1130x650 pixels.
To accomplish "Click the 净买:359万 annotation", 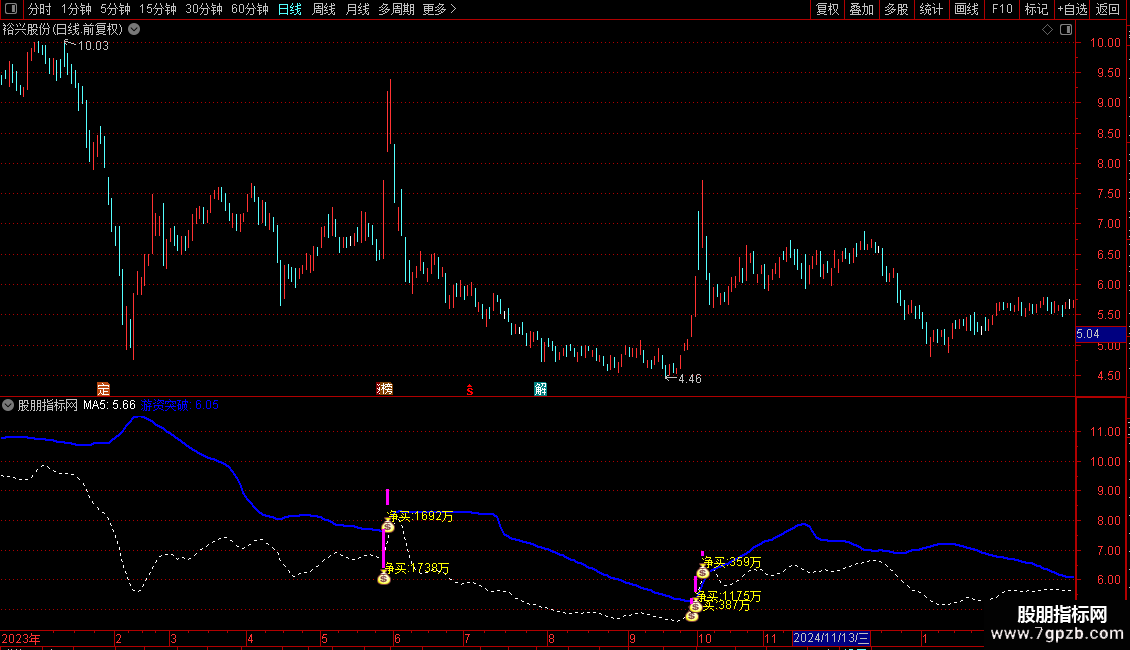I will pos(731,562).
